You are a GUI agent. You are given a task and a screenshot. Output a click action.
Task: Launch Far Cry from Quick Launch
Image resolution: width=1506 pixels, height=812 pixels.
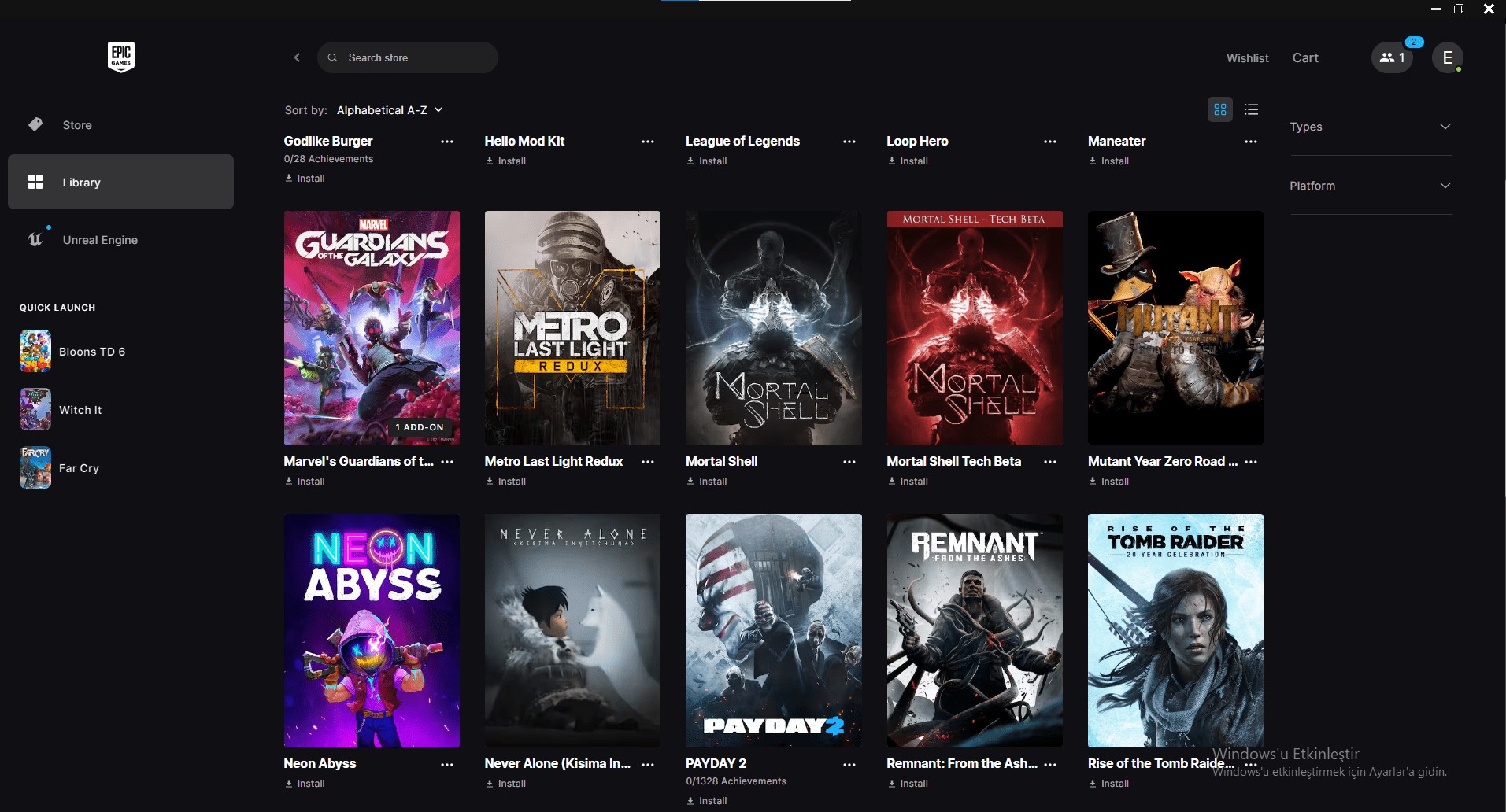pyautogui.click(x=60, y=468)
